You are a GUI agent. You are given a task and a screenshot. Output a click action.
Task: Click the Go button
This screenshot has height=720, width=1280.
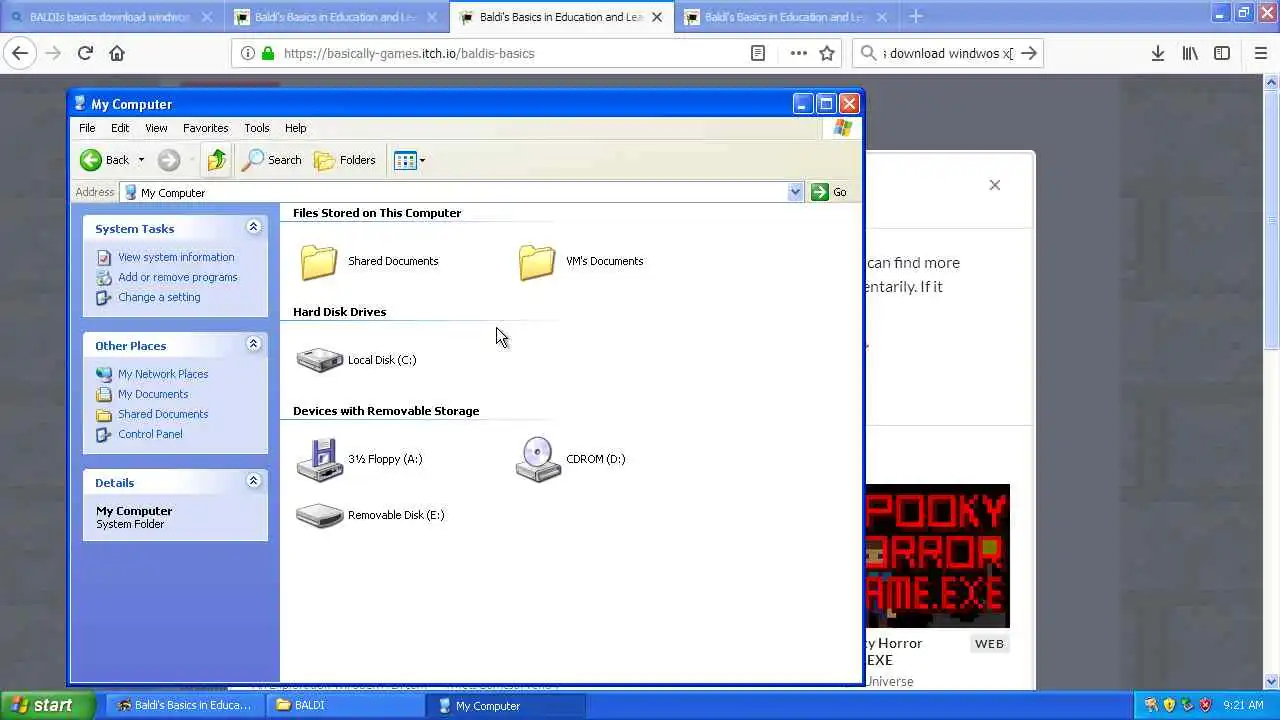click(829, 192)
